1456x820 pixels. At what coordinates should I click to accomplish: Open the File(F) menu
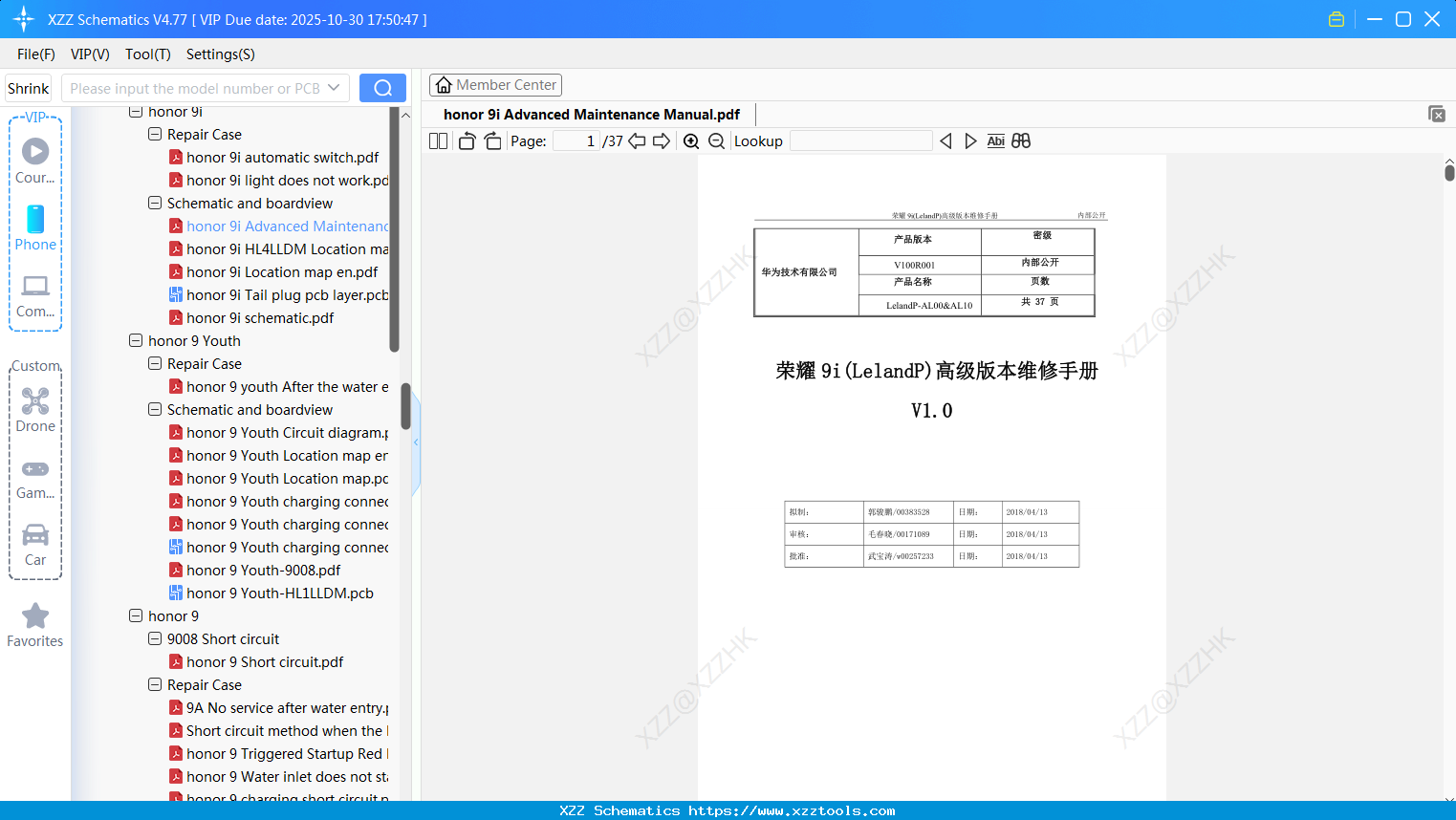point(36,54)
